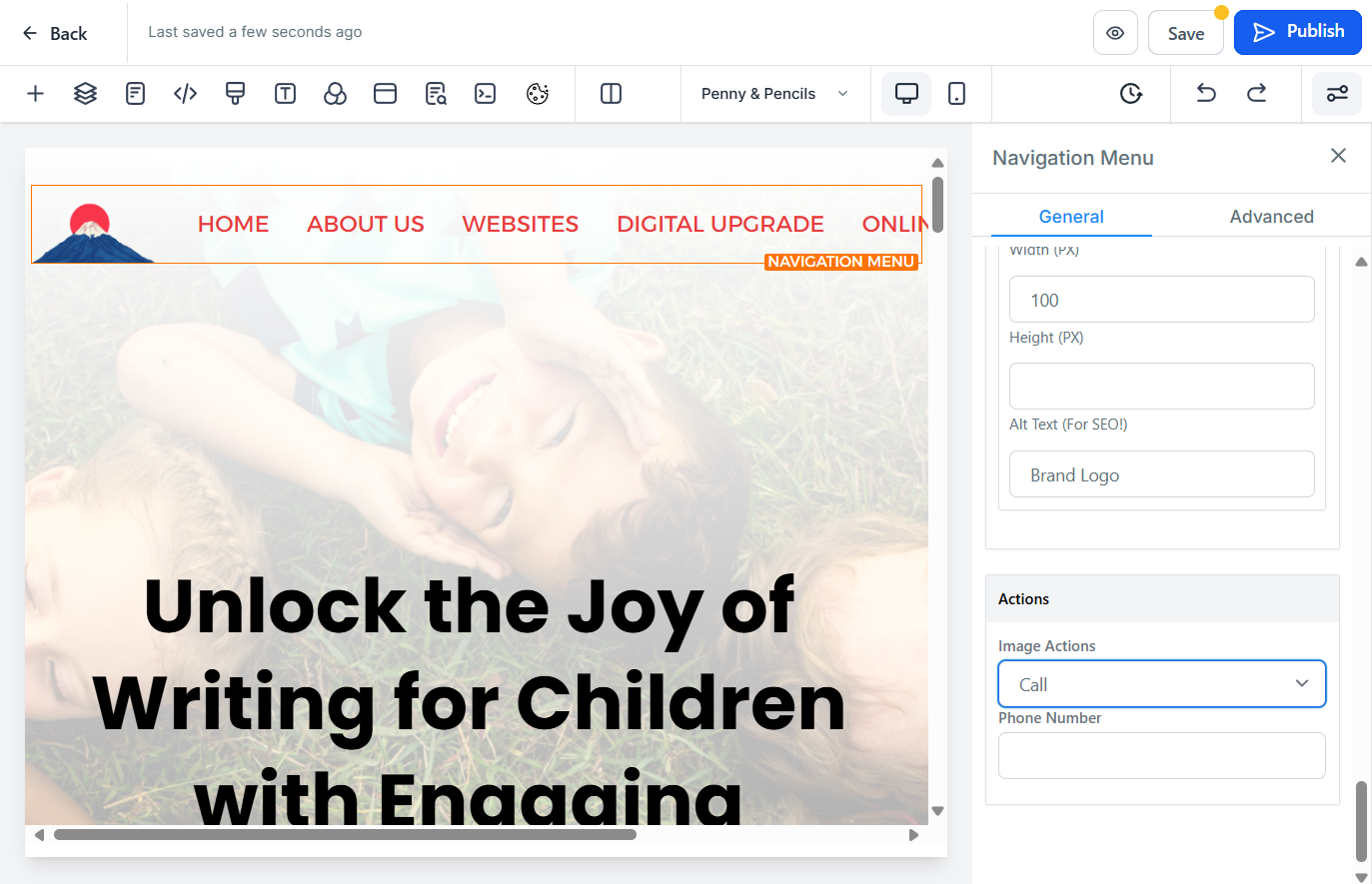Image resolution: width=1372 pixels, height=884 pixels.
Task: Click the Actions section header
Action: [1162, 599]
